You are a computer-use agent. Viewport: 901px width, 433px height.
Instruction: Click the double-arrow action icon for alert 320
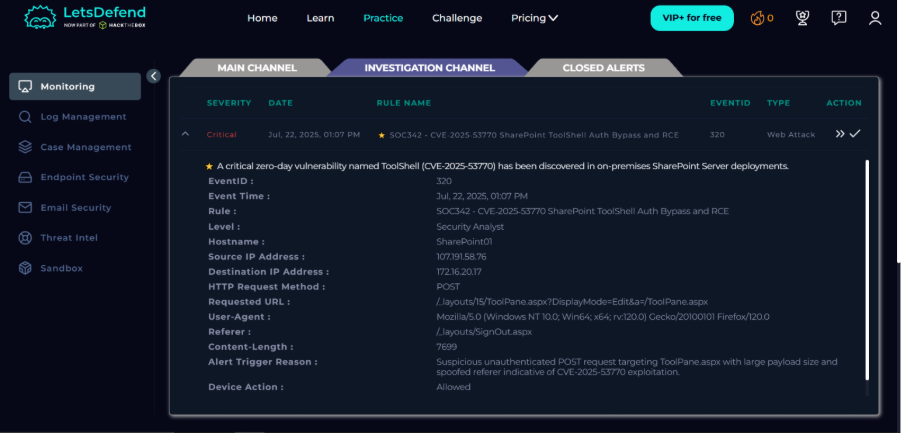pos(840,134)
